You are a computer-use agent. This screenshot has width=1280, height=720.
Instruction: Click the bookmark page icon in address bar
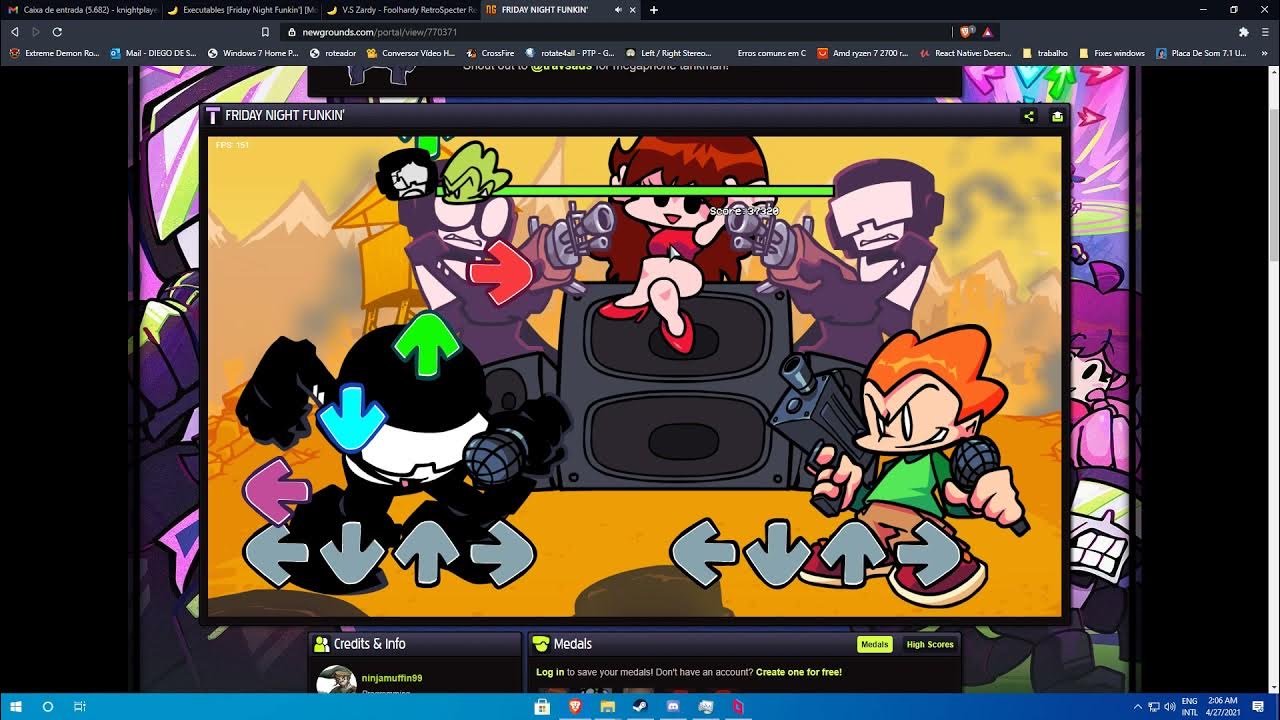click(x=265, y=32)
